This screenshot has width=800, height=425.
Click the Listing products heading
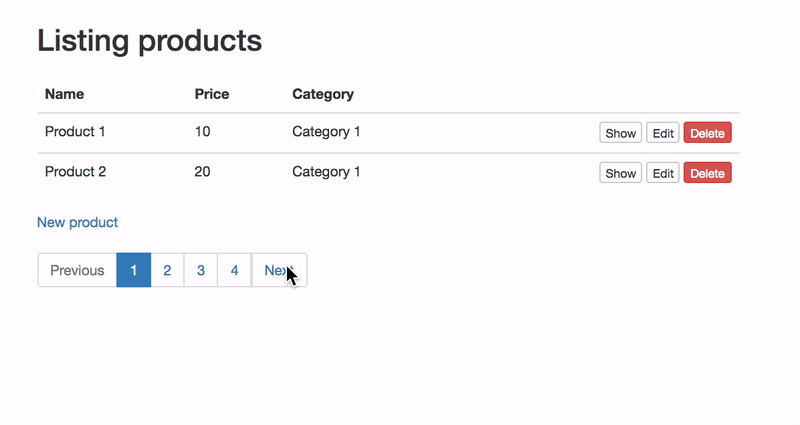[149, 40]
